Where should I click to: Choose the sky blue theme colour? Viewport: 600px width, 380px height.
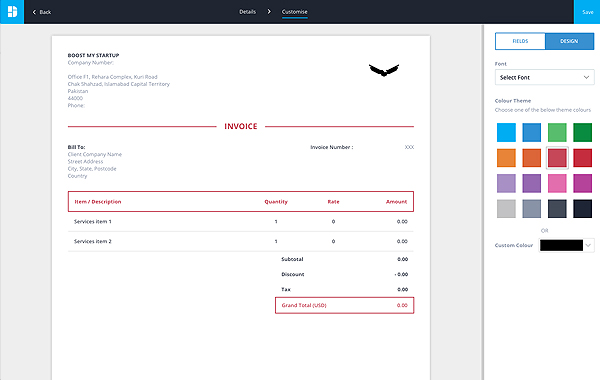[506, 132]
